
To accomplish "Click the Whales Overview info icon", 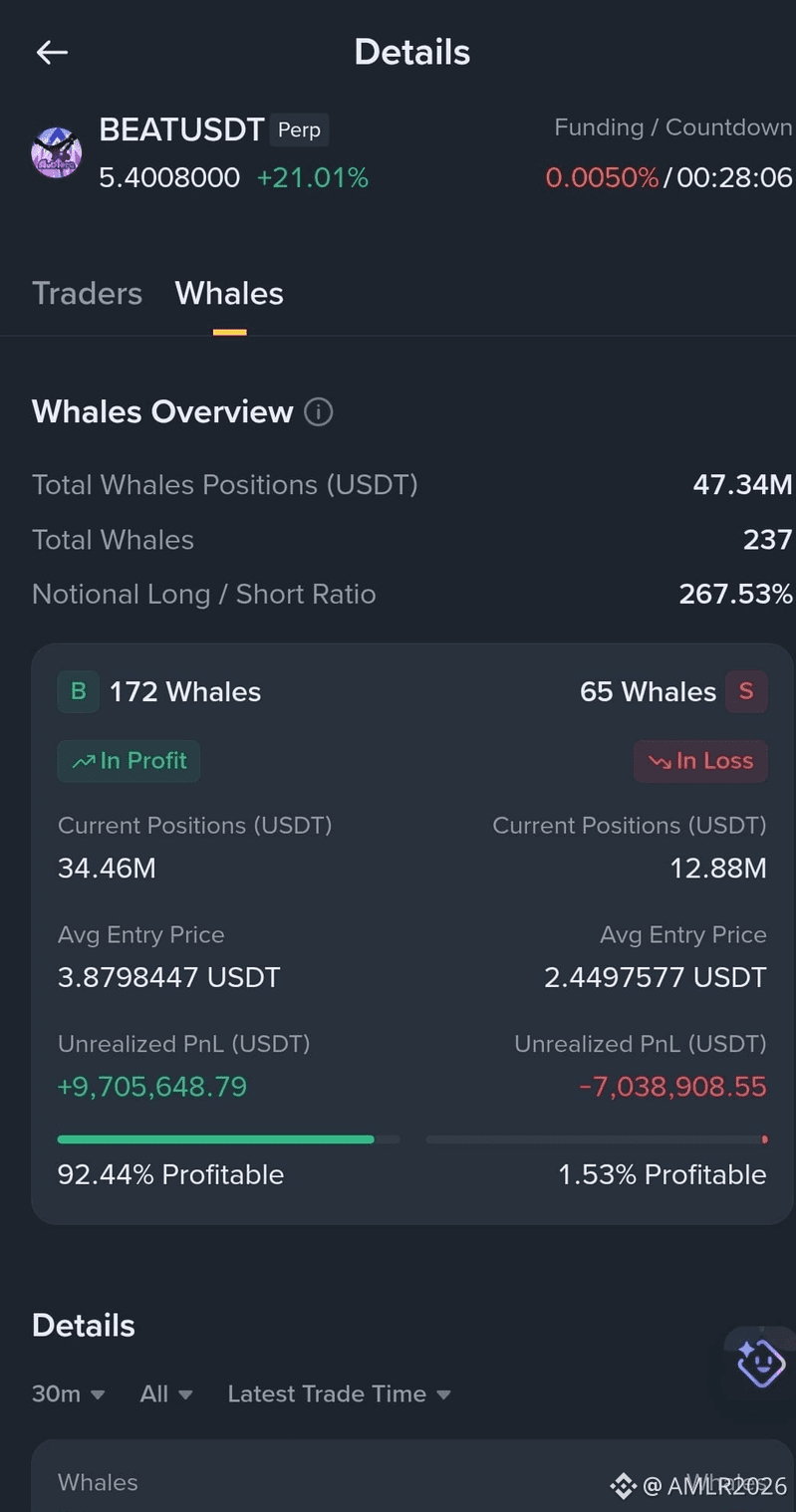I will [318, 411].
